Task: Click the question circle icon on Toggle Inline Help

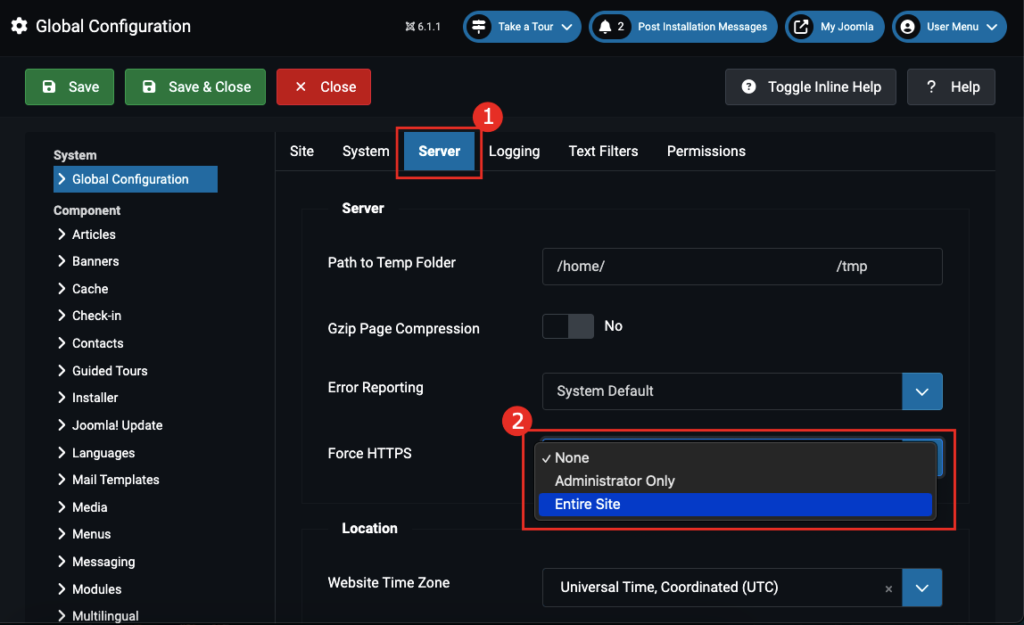Action: coord(748,87)
